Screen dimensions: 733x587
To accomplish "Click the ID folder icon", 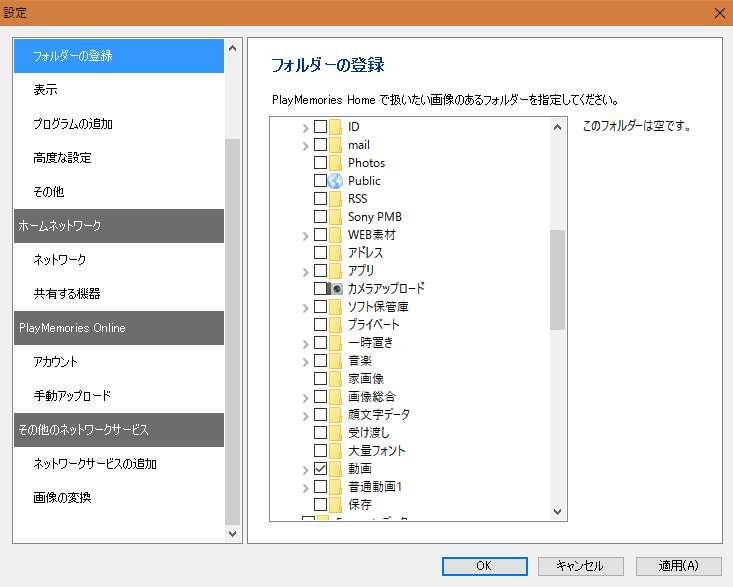I will tap(335, 127).
